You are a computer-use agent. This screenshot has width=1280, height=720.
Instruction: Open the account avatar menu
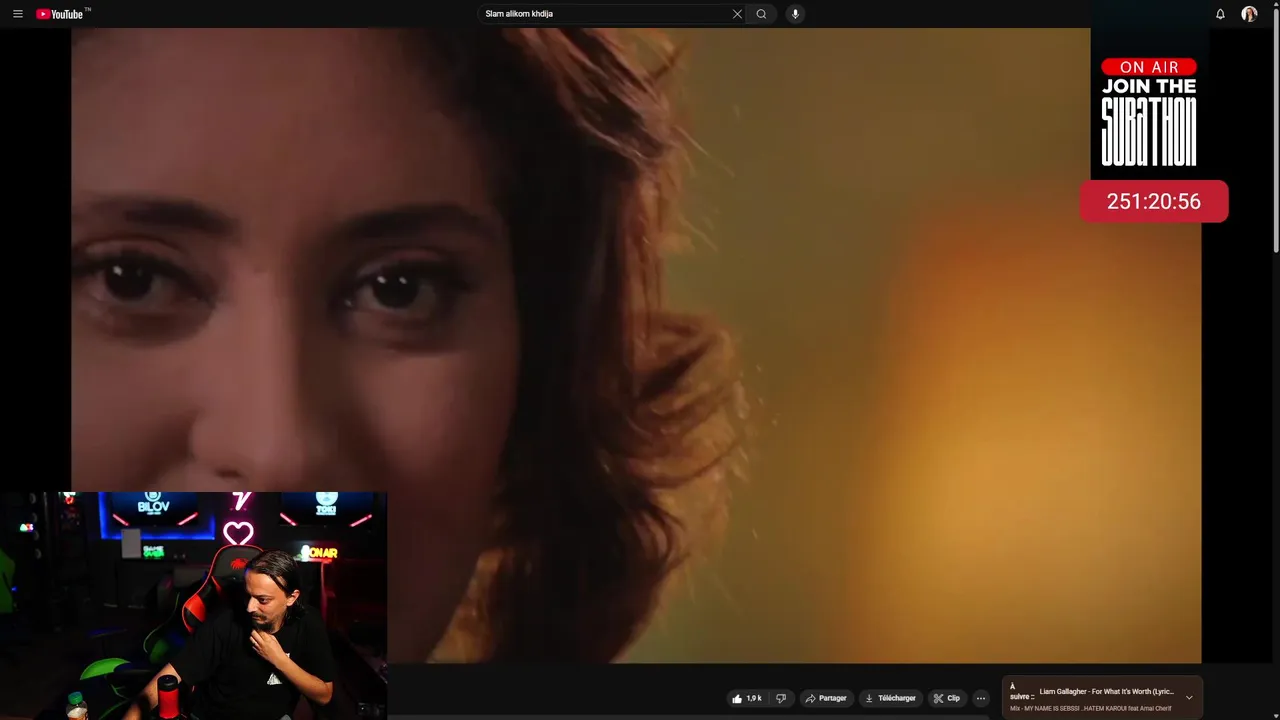point(1249,14)
